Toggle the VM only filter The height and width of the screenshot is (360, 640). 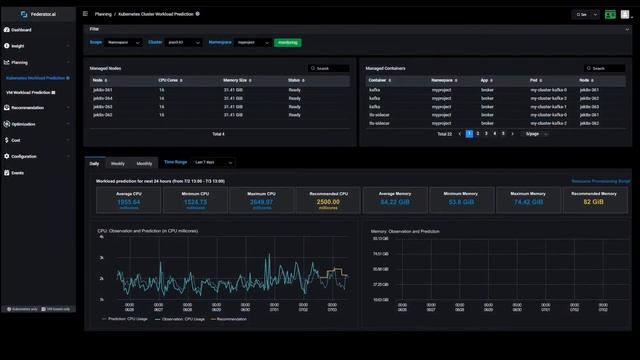pos(56,309)
